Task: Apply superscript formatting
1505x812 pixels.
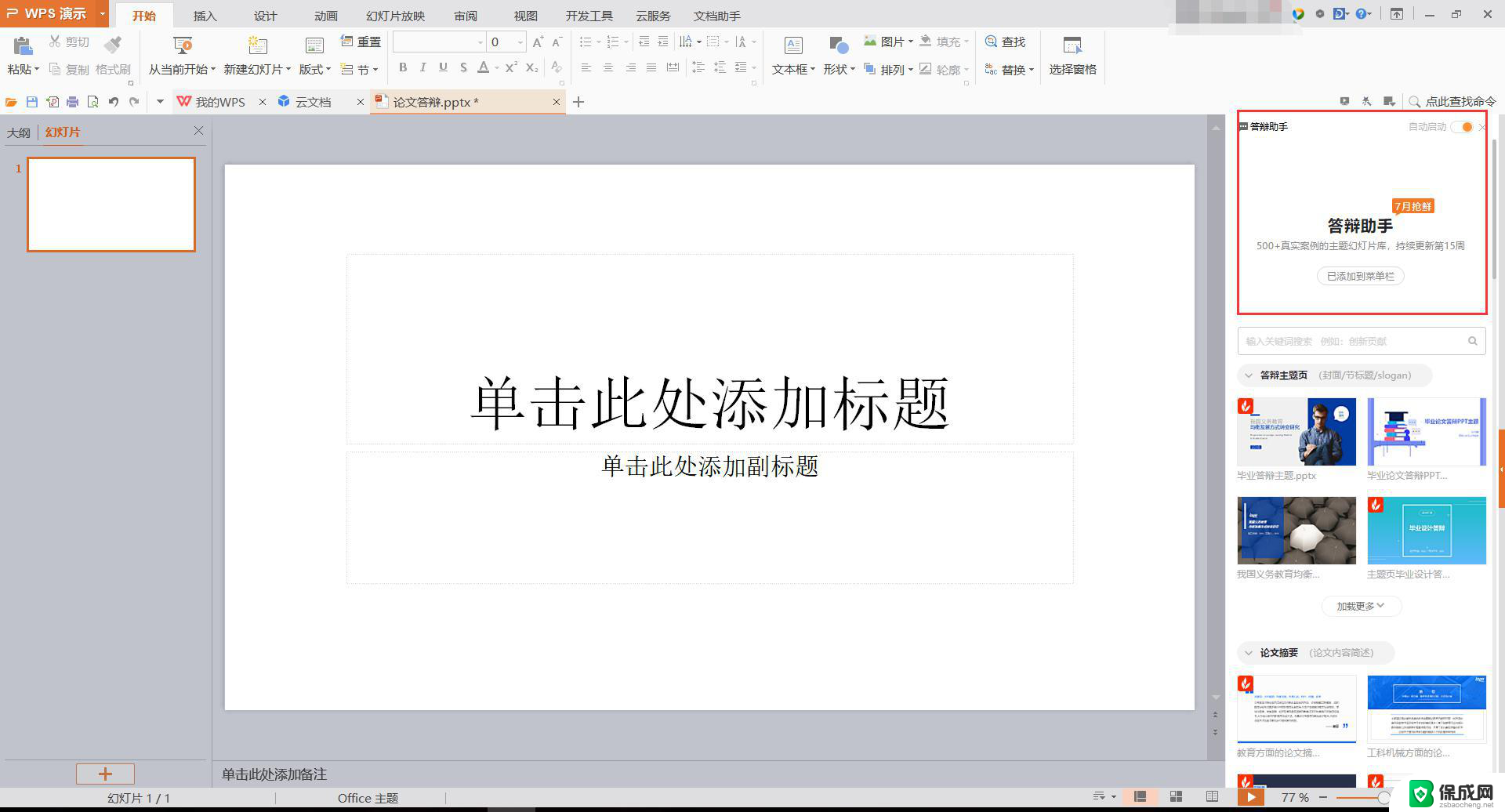Action: (511, 67)
